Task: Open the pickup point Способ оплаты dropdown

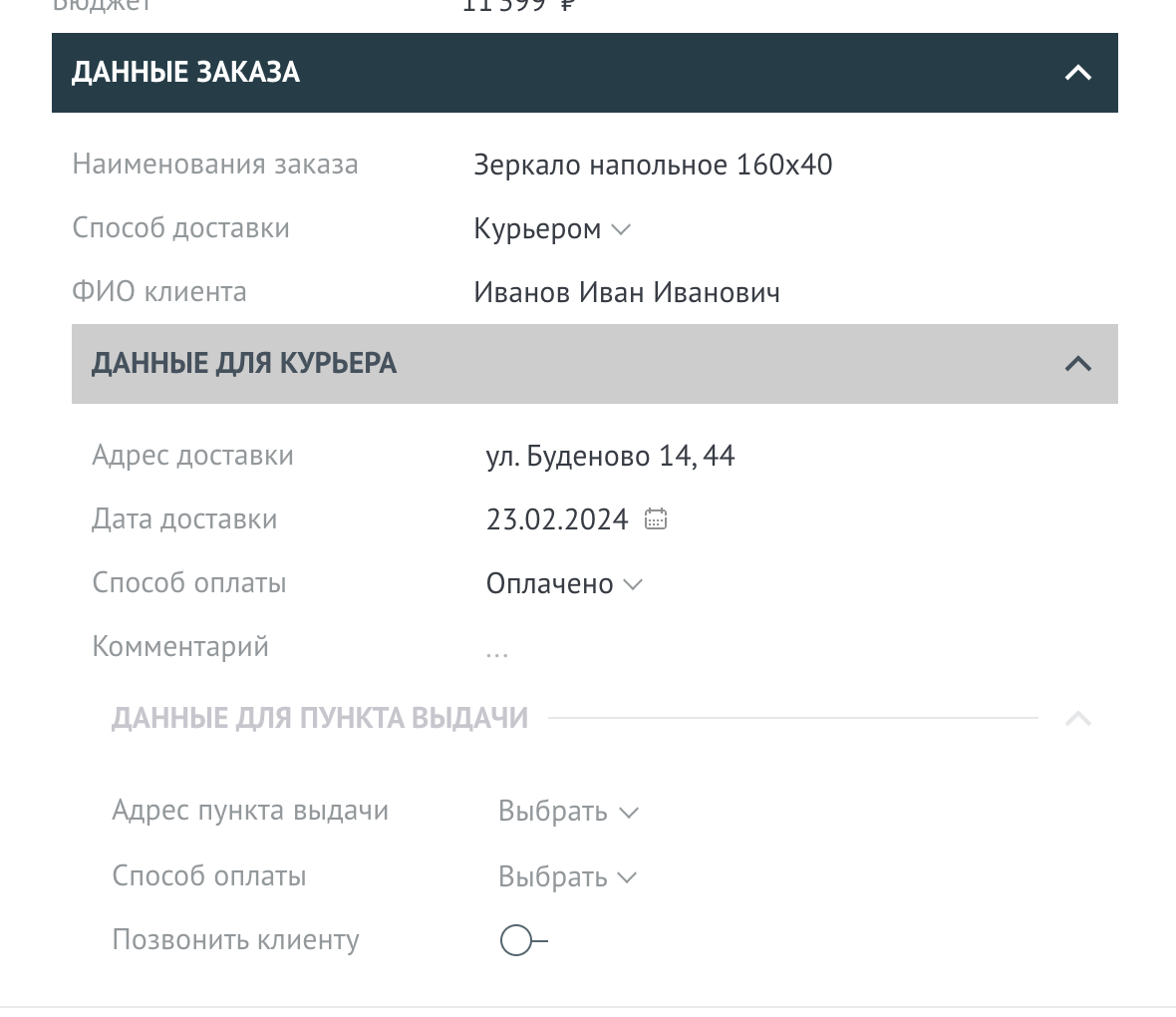Action: click(x=567, y=877)
